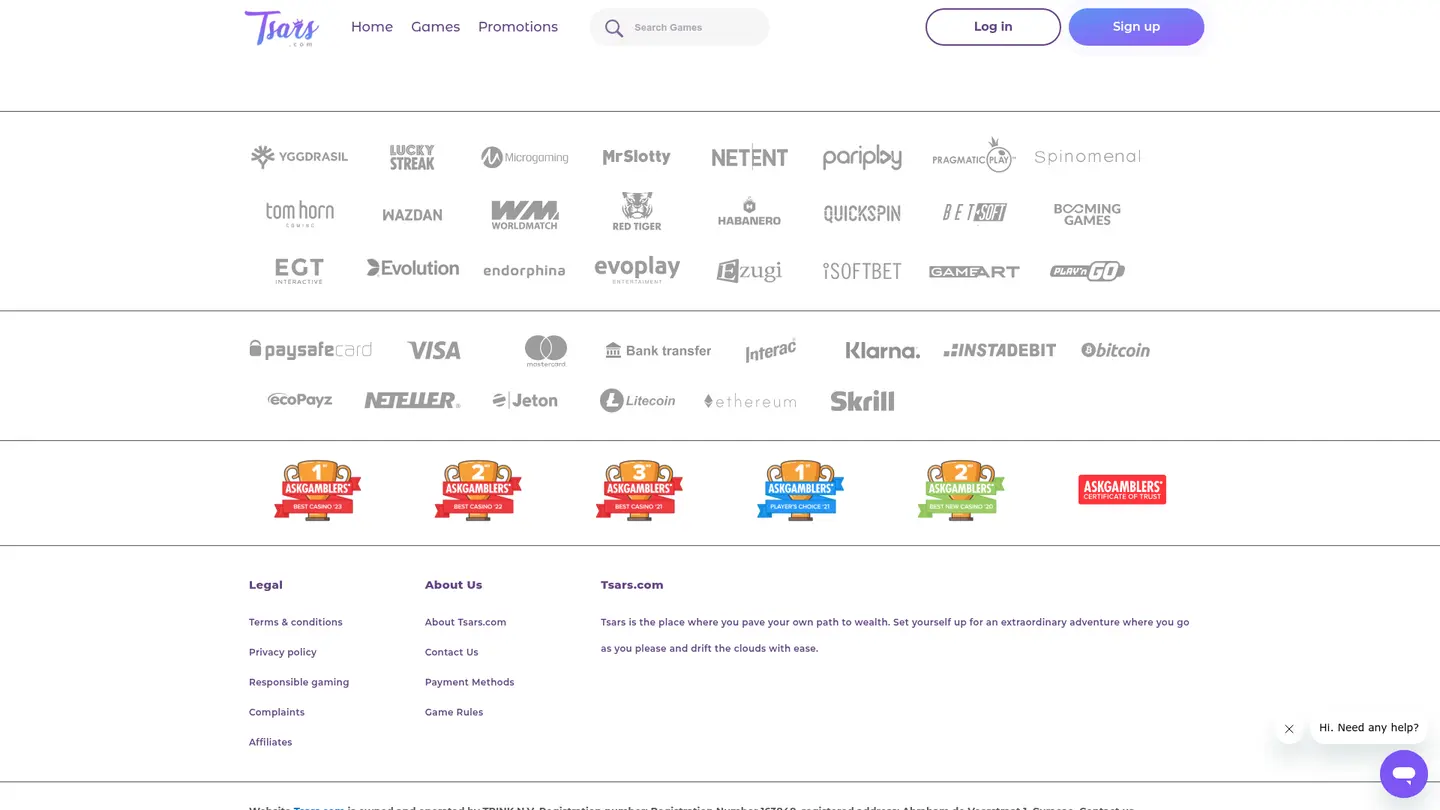1440x810 pixels.
Task: Choose the Bitcoin payment logo
Action: point(1115,350)
